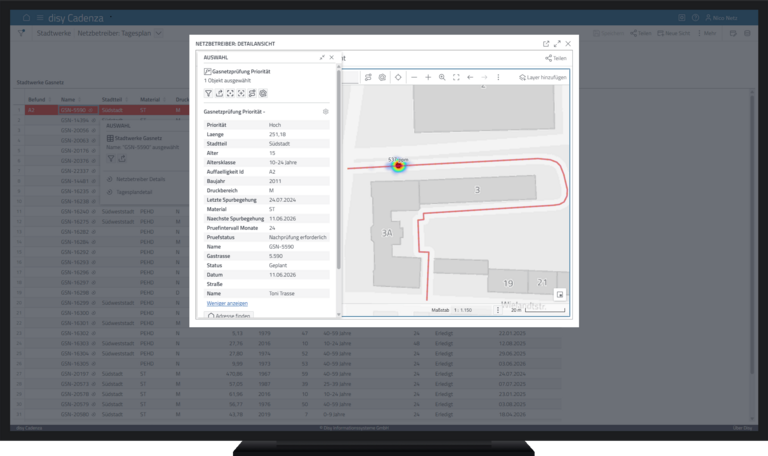Click the Pruefstatus value Nachprüfung erforderlich
This screenshot has width=768, height=456.
point(298,237)
